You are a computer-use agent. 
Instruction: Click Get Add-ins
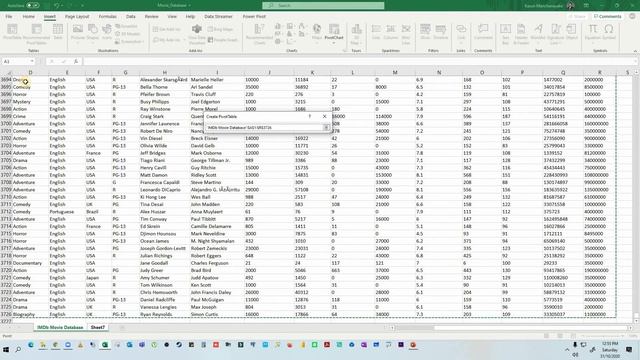point(167,29)
